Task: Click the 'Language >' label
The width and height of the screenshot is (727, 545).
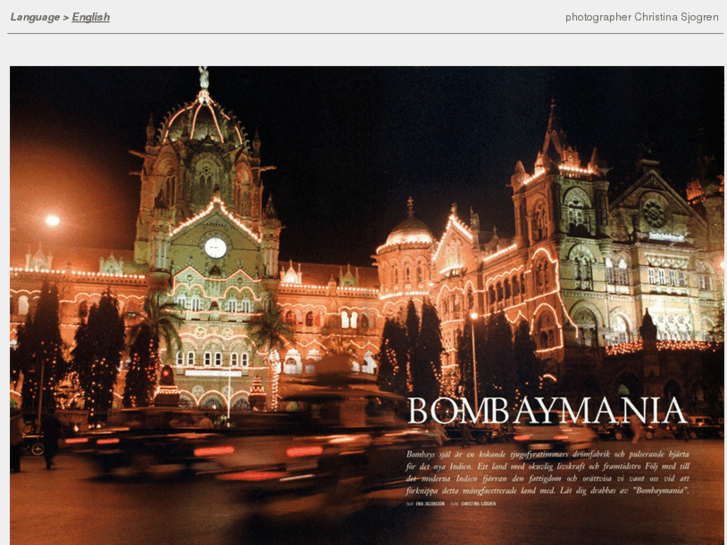Action: point(40,17)
